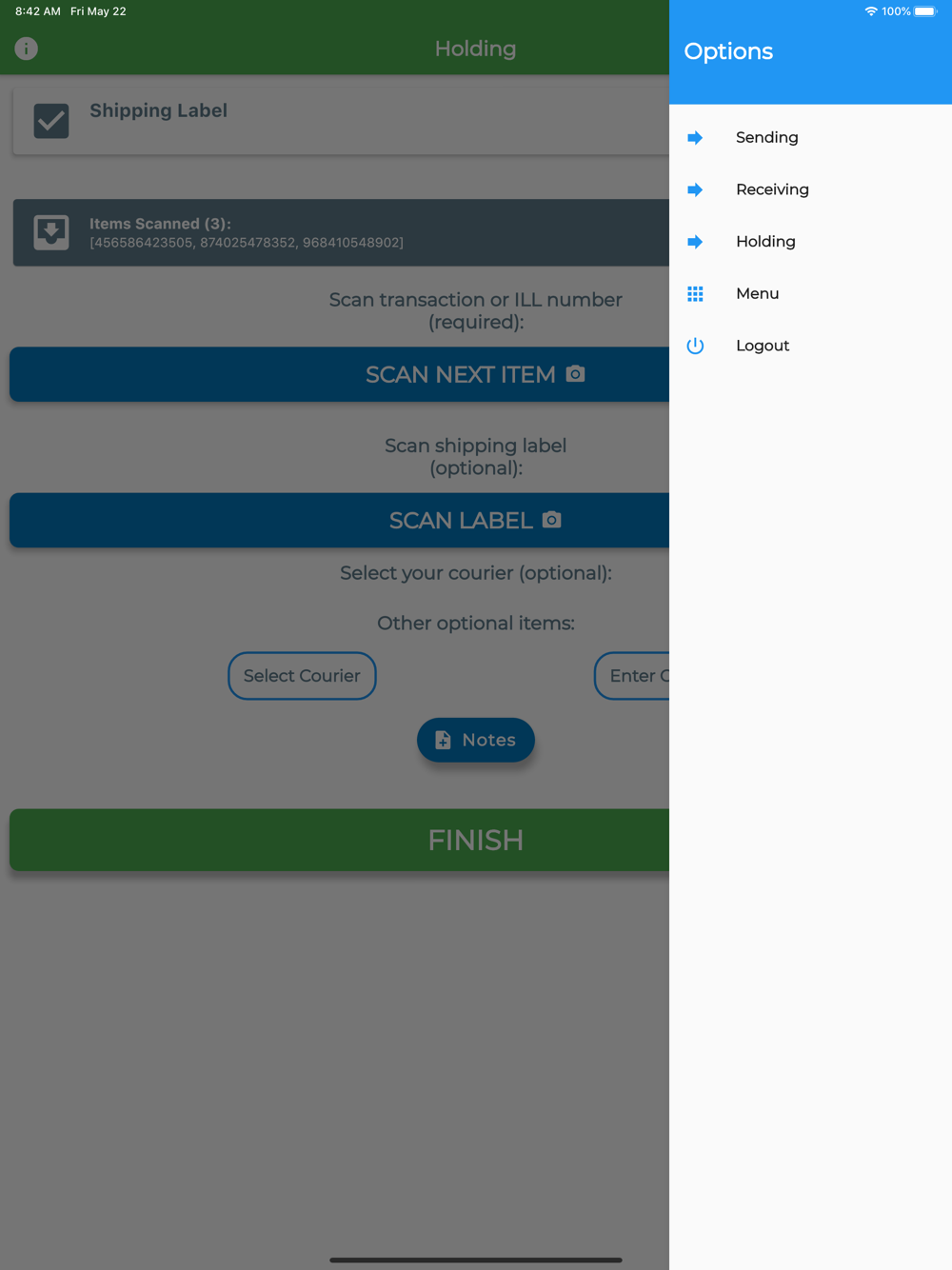Add Notes with the Notes button
The height and width of the screenshot is (1270, 952).
pos(476,740)
